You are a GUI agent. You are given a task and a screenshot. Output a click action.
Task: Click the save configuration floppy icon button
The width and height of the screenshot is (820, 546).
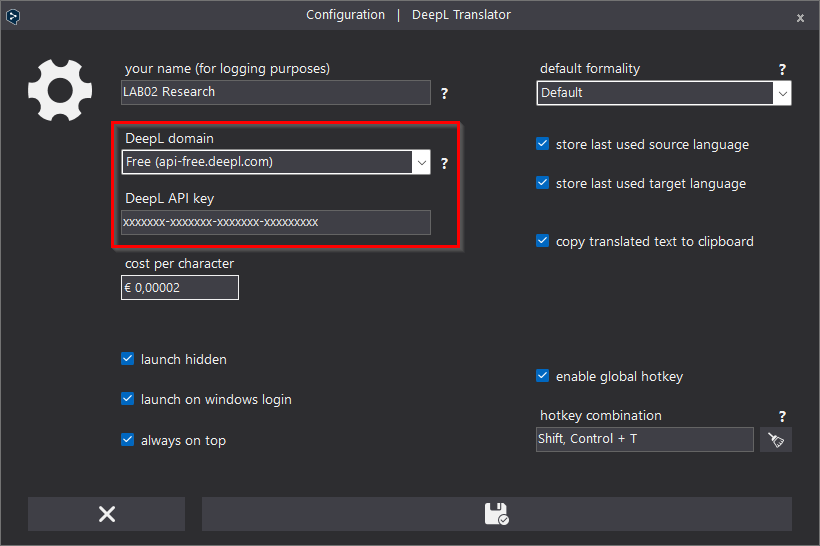(497, 514)
